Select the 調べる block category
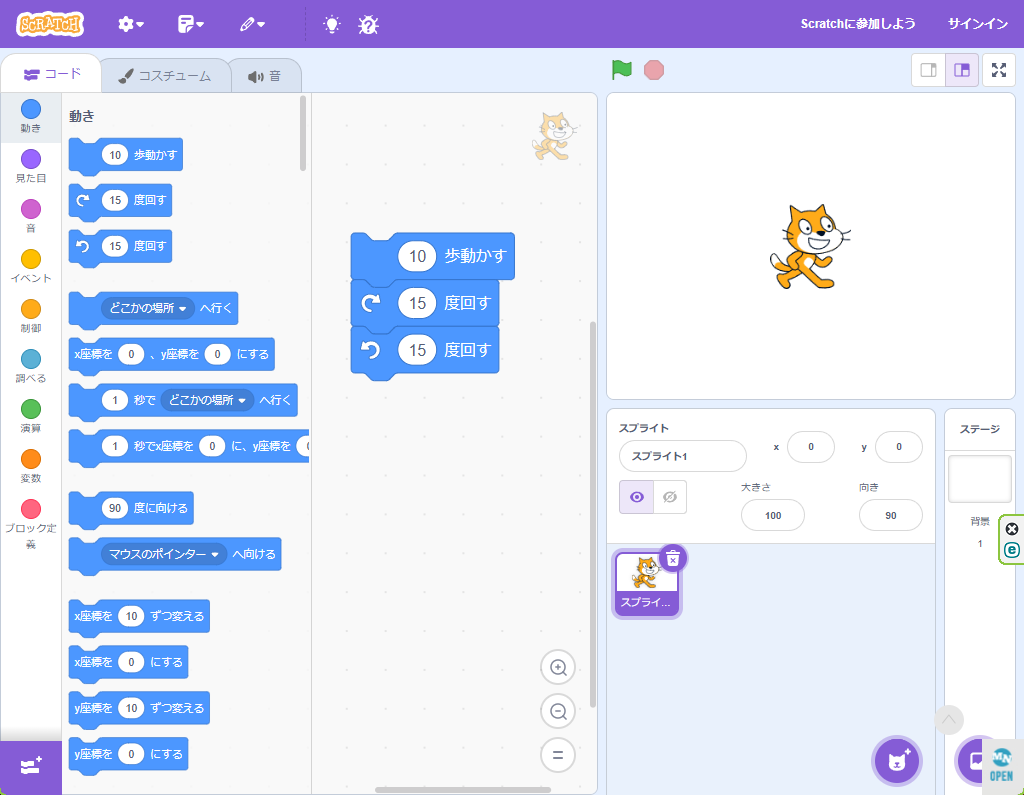 pyautogui.click(x=31, y=366)
